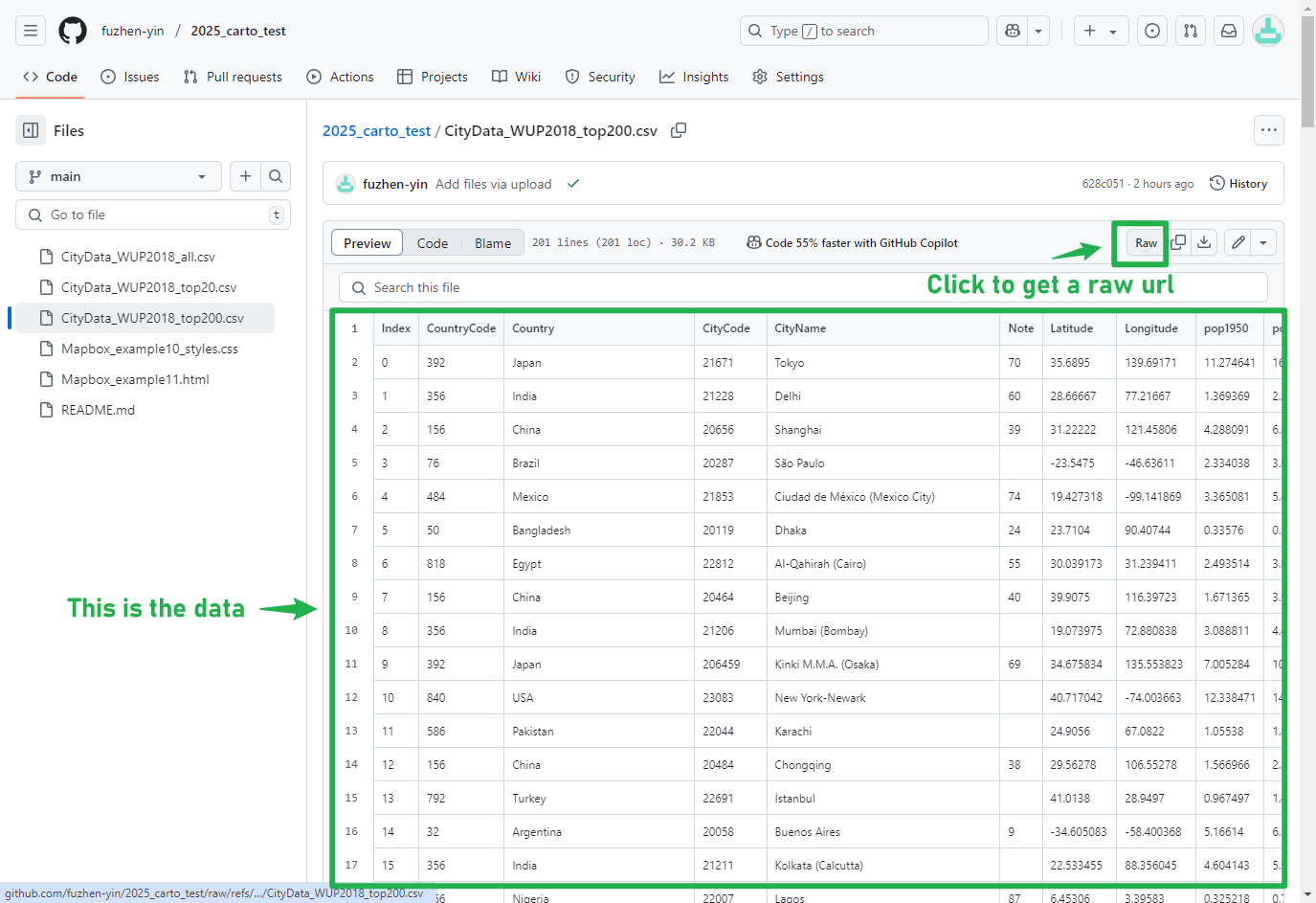The image size is (1316, 903).
Task: Open the Copilot chat icon
Action: tap(1013, 31)
